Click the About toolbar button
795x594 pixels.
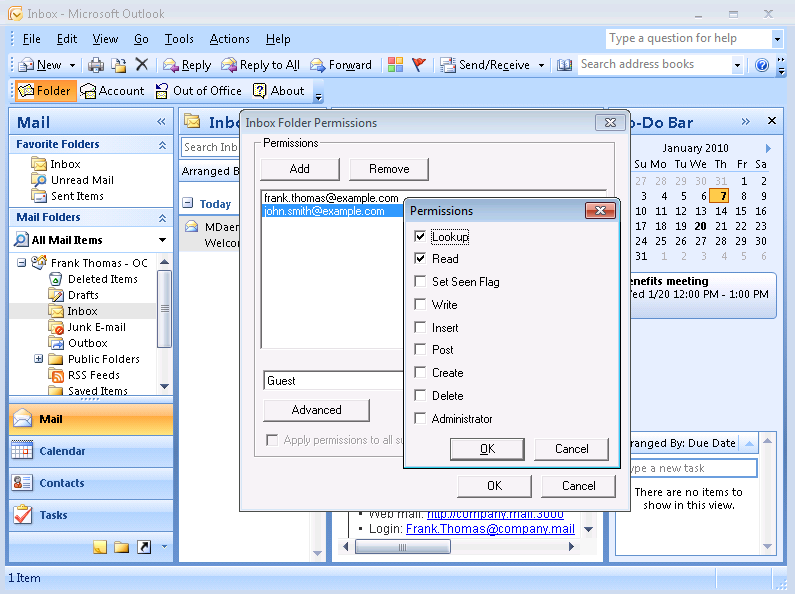(x=279, y=91)
